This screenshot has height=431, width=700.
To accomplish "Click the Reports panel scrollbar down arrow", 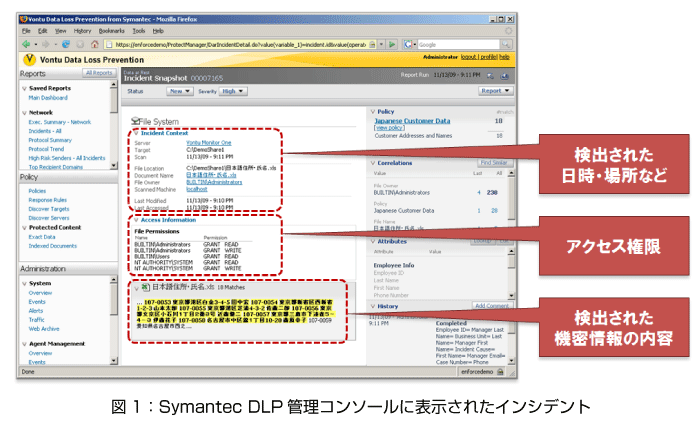I will 114,165.
